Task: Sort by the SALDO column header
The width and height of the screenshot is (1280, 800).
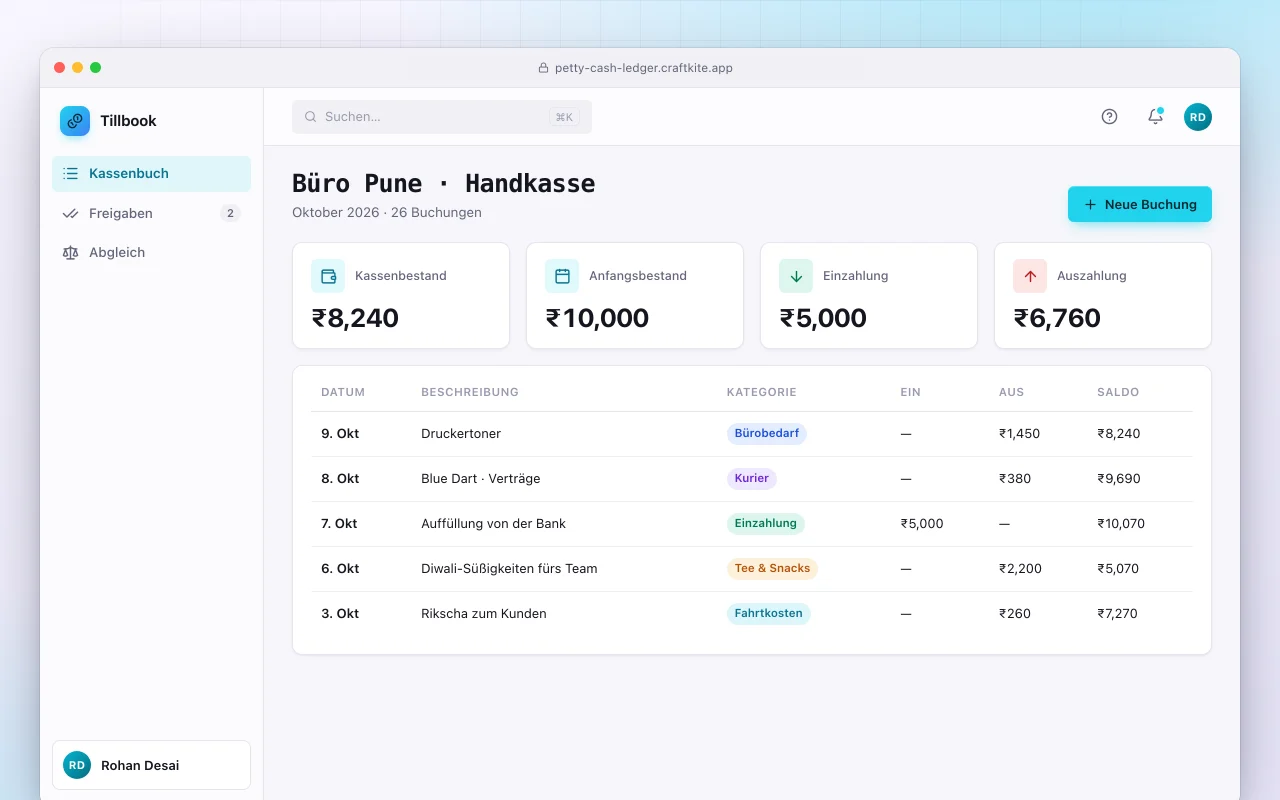Action: 1118,392
